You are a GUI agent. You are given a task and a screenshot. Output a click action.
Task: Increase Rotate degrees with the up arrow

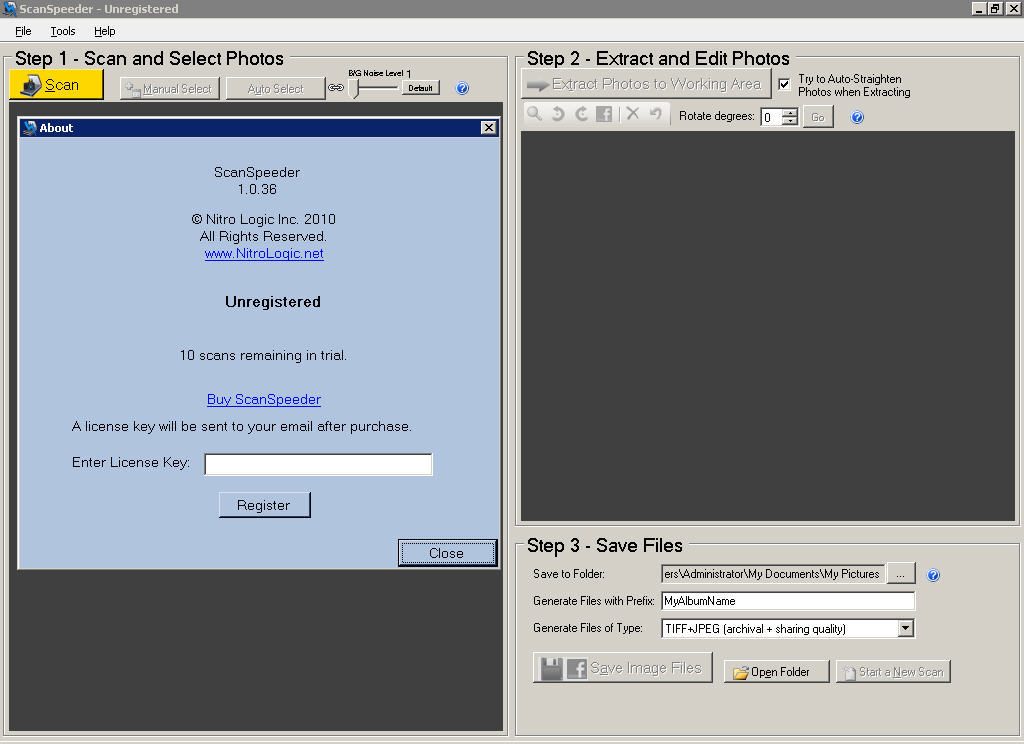[790, 112]
